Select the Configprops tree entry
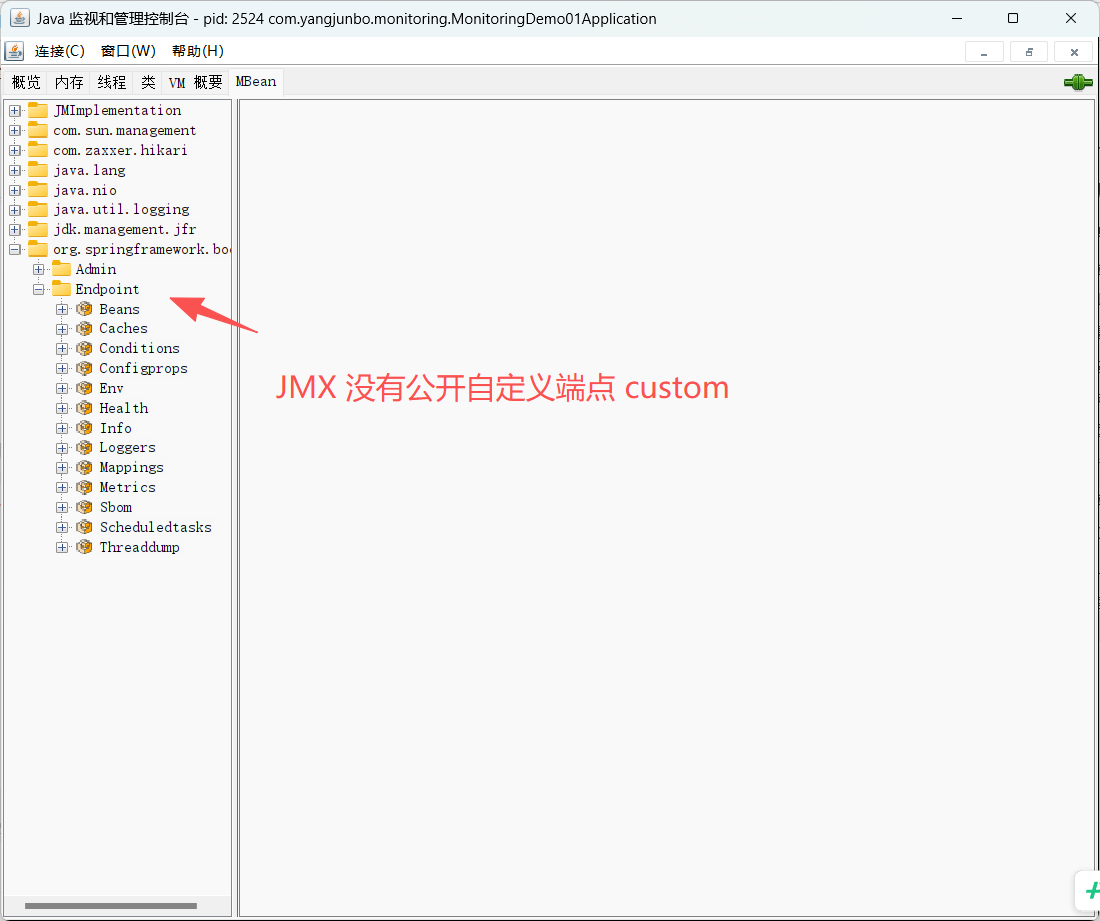This screenshot has height=921, width=1100. coord(143,368)
